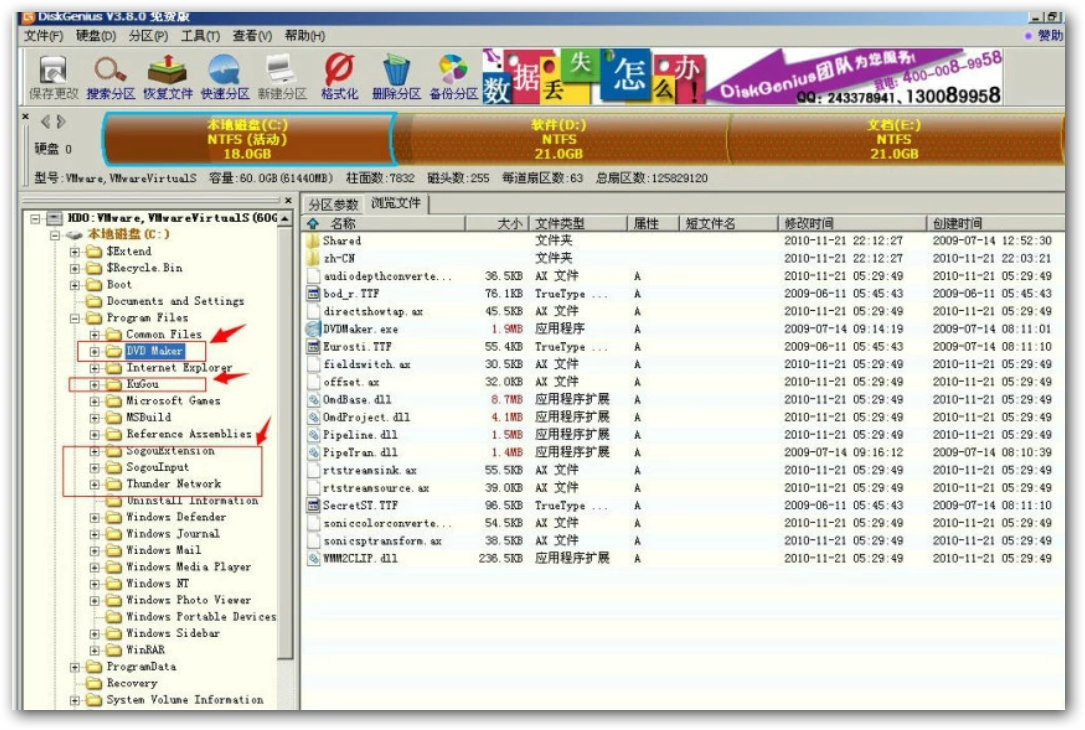Expand the WinRAR folder node
Screen dimensions: 1085x730
[x=94, y=650]
